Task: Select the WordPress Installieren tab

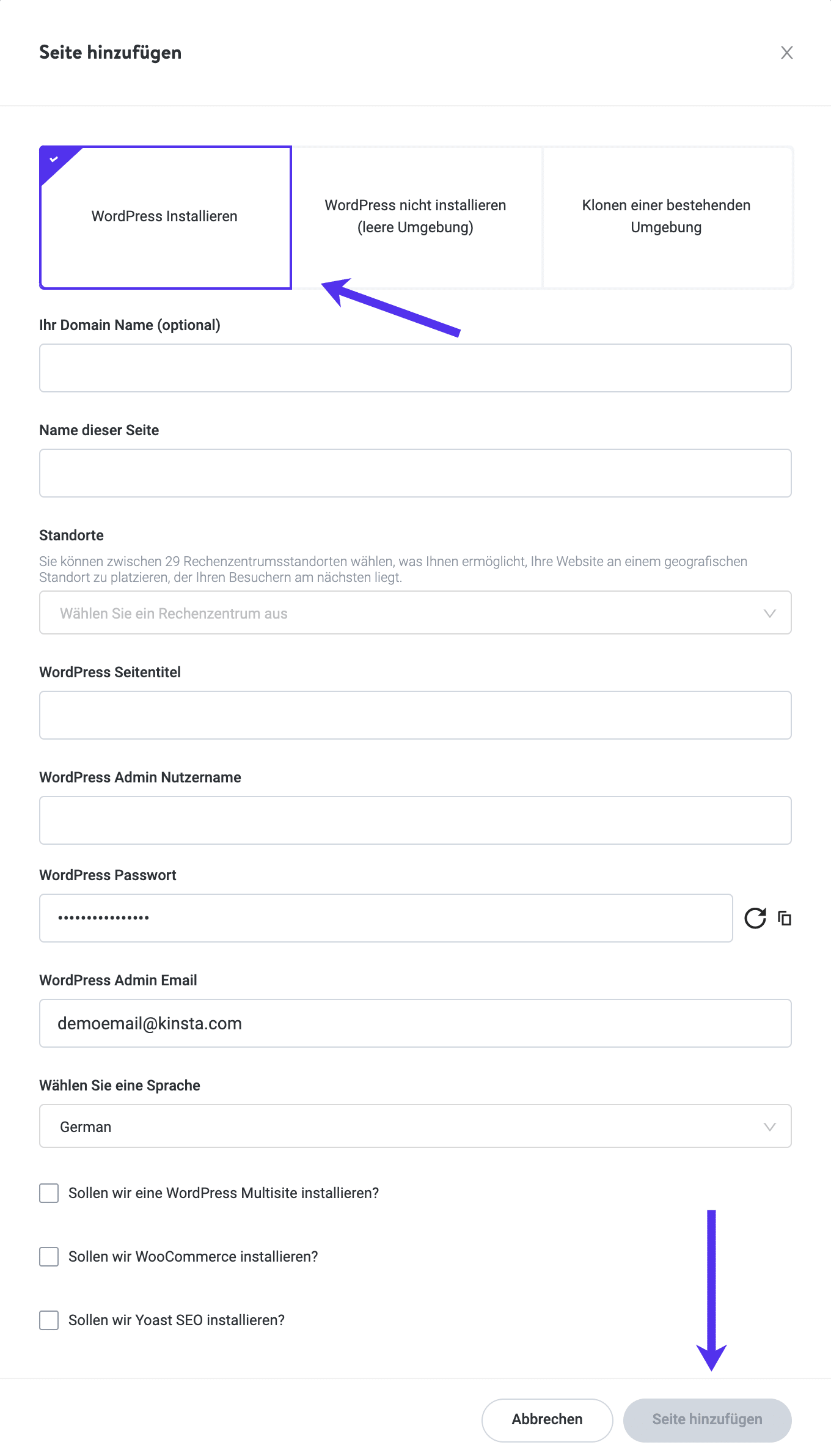Action: [x=165, y=216]
